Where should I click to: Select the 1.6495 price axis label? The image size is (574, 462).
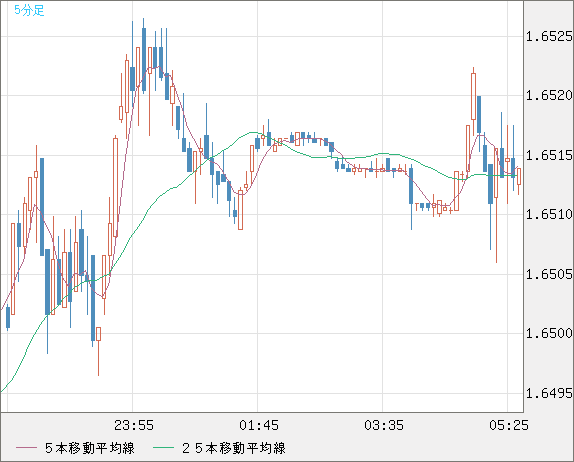click(549, 393)
